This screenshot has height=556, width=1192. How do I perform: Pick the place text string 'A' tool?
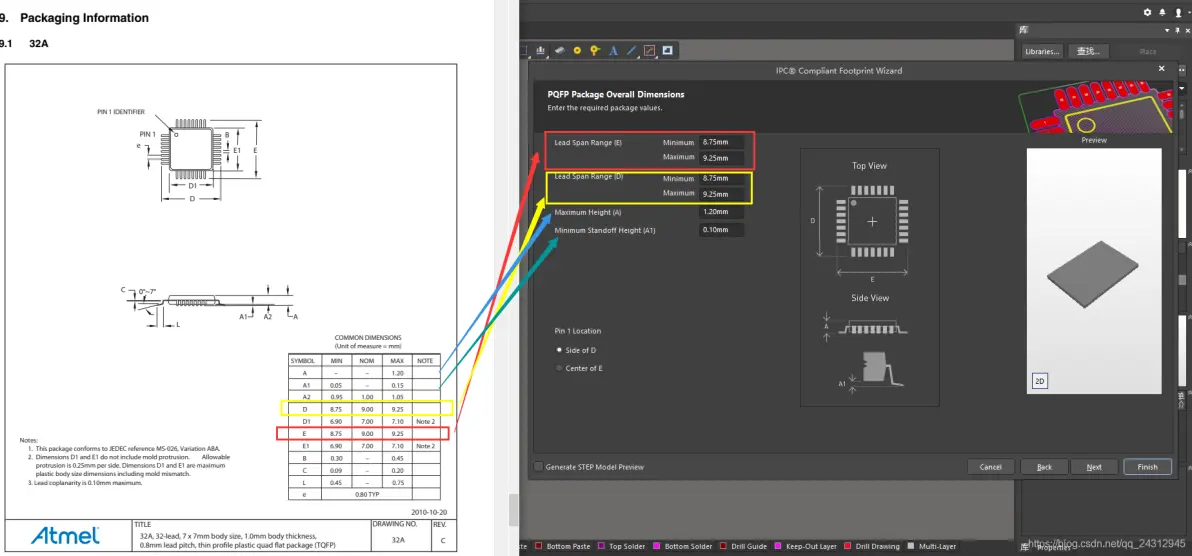(613, 51)
